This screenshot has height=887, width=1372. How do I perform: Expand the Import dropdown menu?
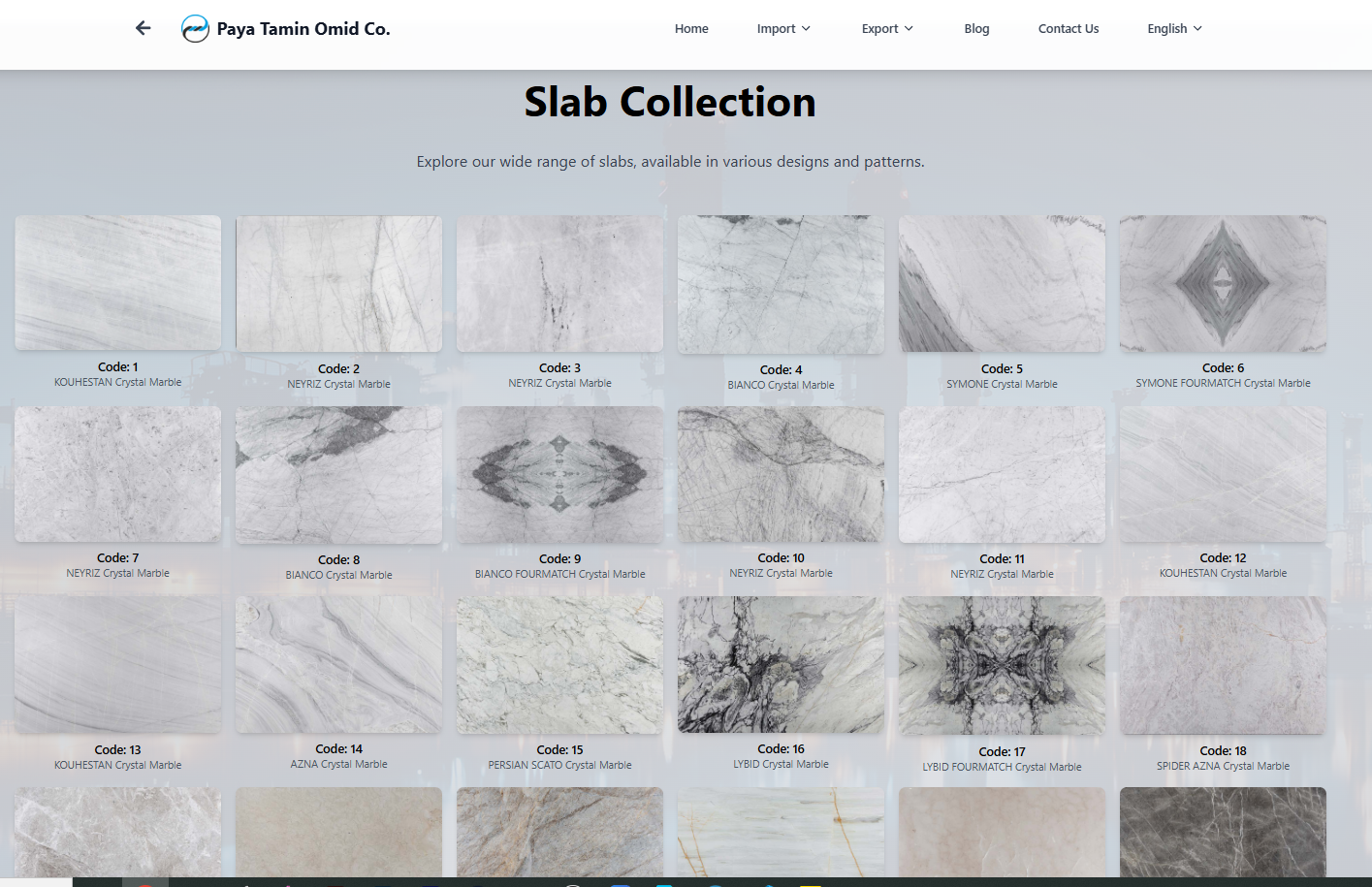783,29
